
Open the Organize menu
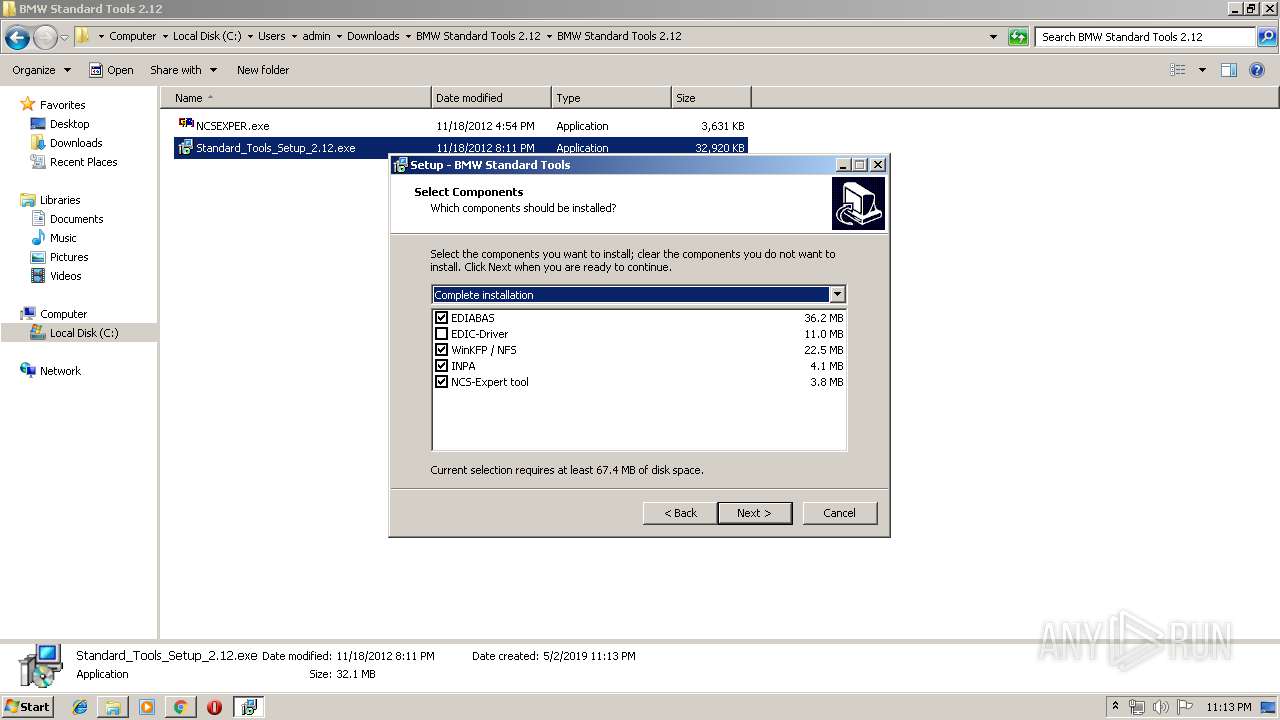pos(41,70)
